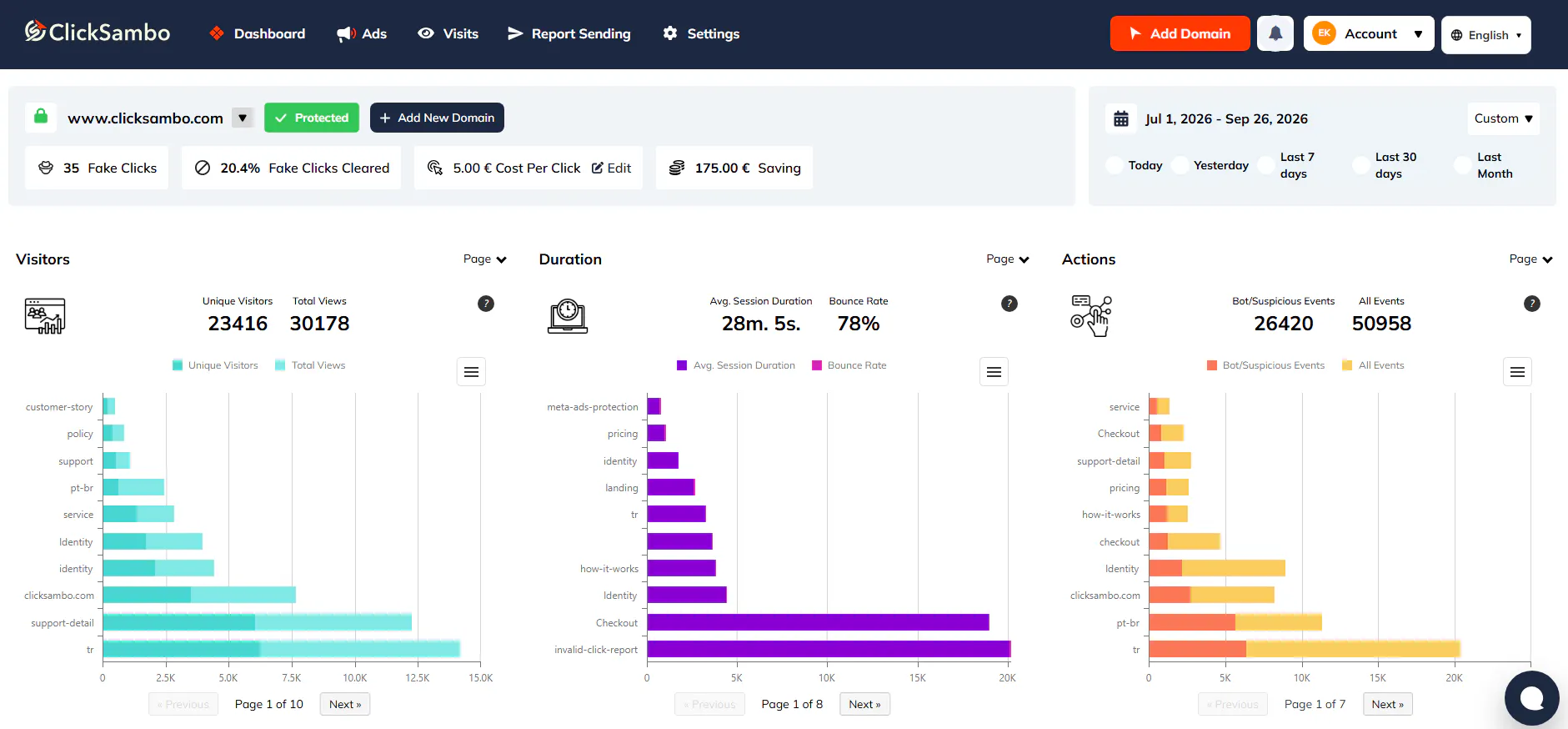Open help for Duration panel
This screenshot has width=1568, height=729.
tap(1009, 304)
